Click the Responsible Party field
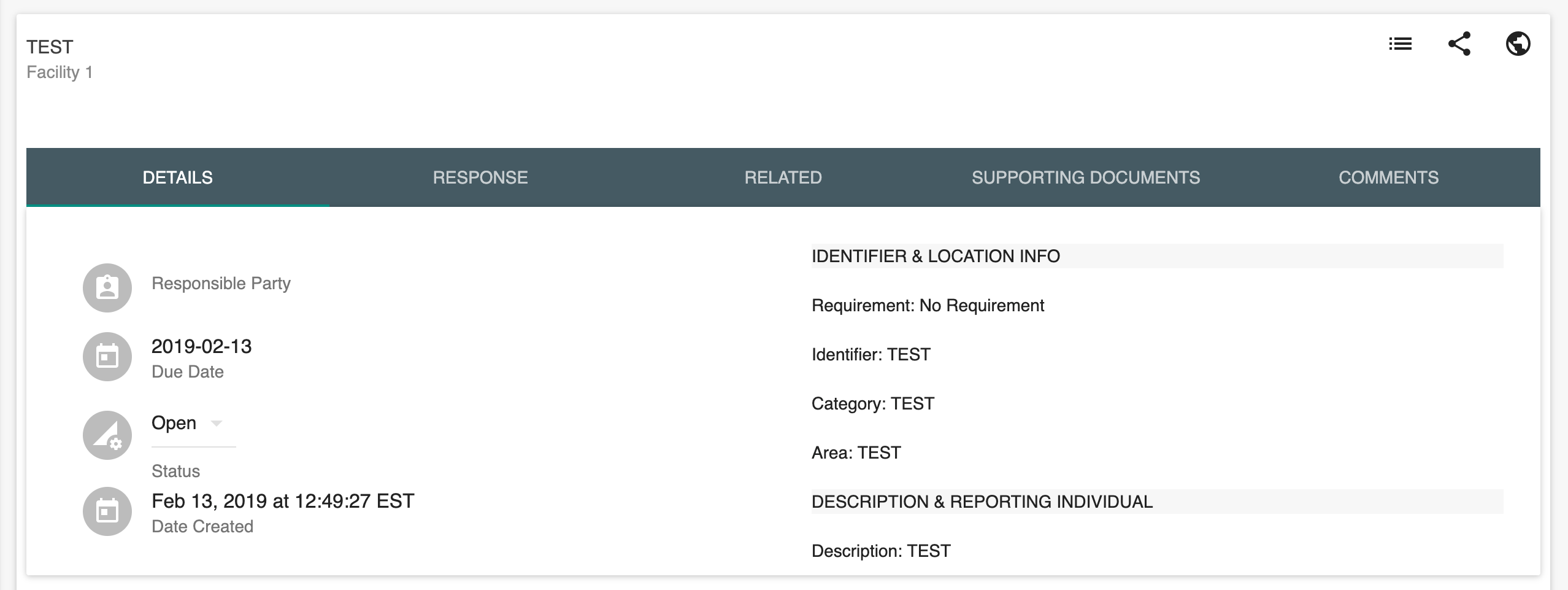Image resolution: width=1568 pixels, height=590 pixels. tap(221, 284)
